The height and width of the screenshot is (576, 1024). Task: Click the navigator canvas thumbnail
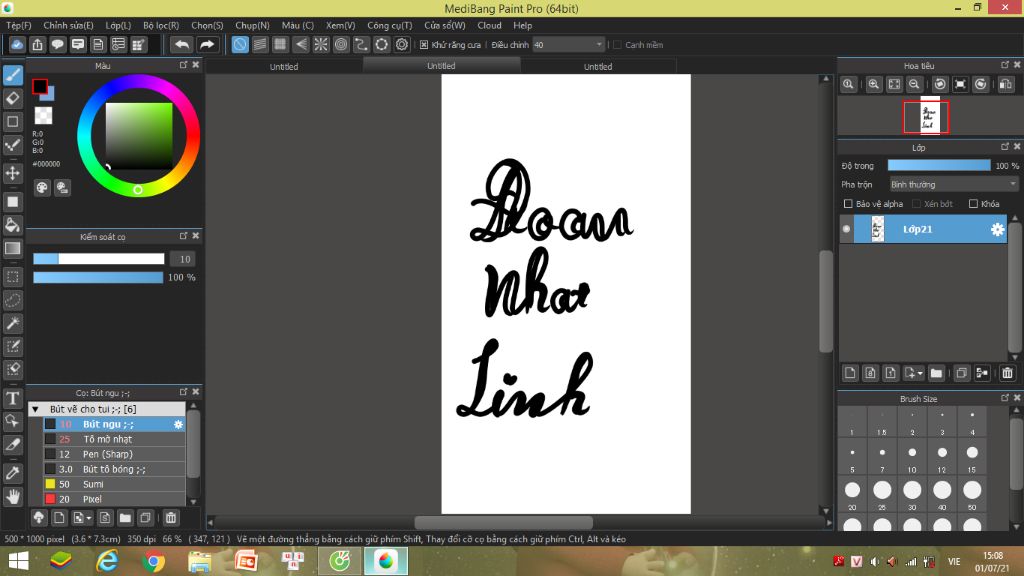click(929, 116)
